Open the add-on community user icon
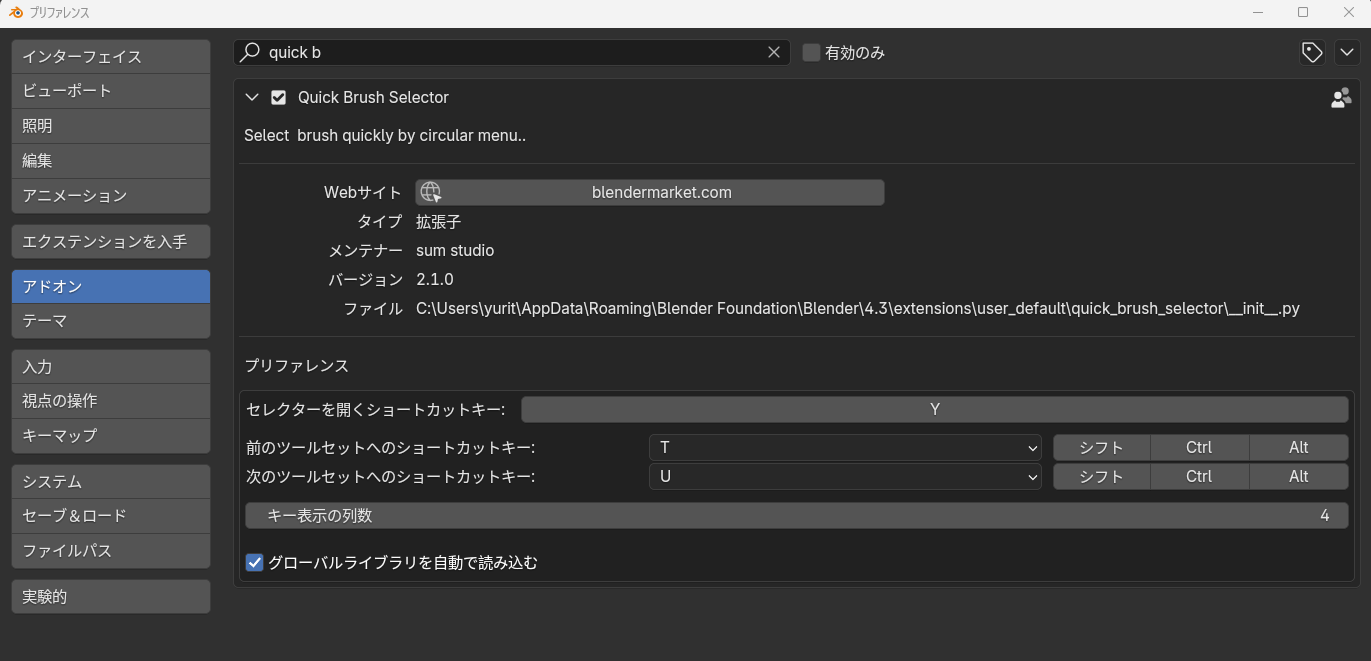This screenshot has width=1371, height=661. pos(1341,98)
